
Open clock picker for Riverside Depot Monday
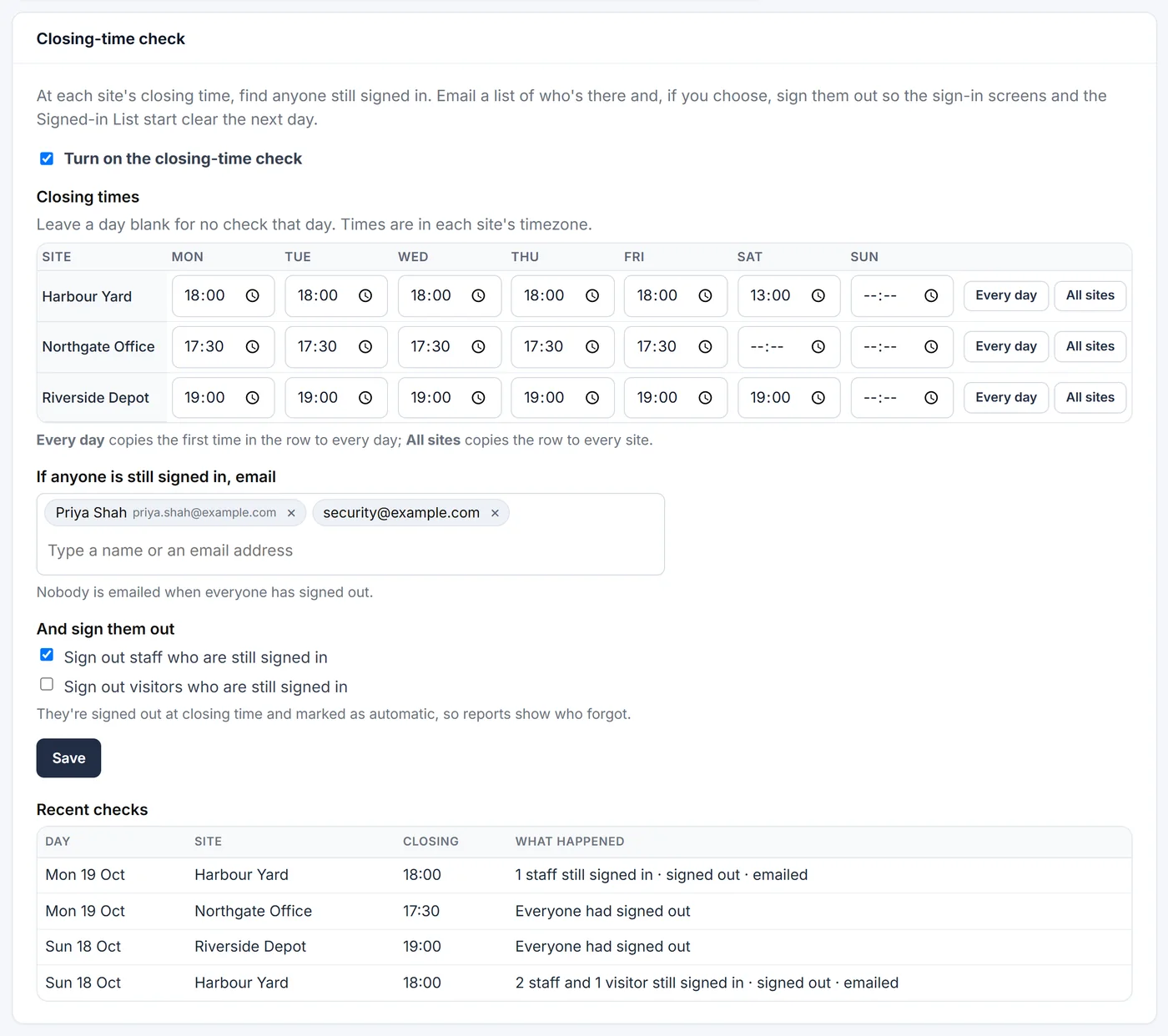click(252, 398)
